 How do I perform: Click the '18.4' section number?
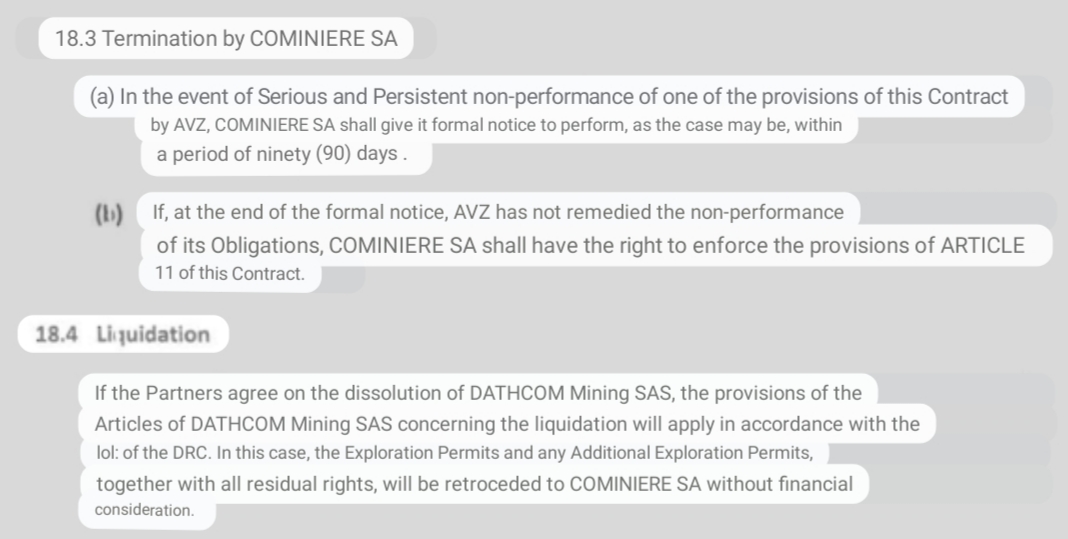point(56,334)
